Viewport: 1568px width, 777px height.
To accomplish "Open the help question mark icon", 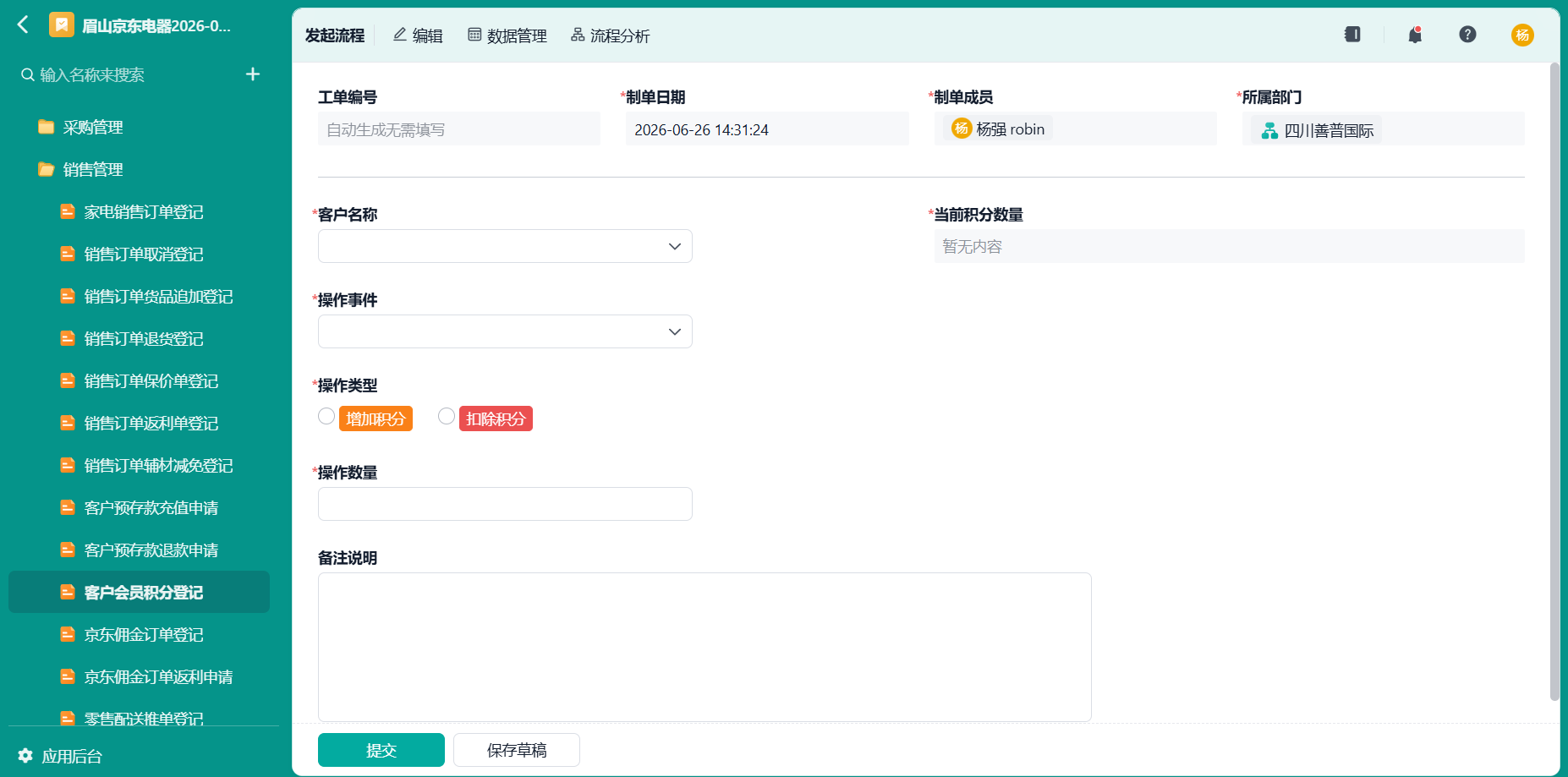I will tap(1467, 35).
